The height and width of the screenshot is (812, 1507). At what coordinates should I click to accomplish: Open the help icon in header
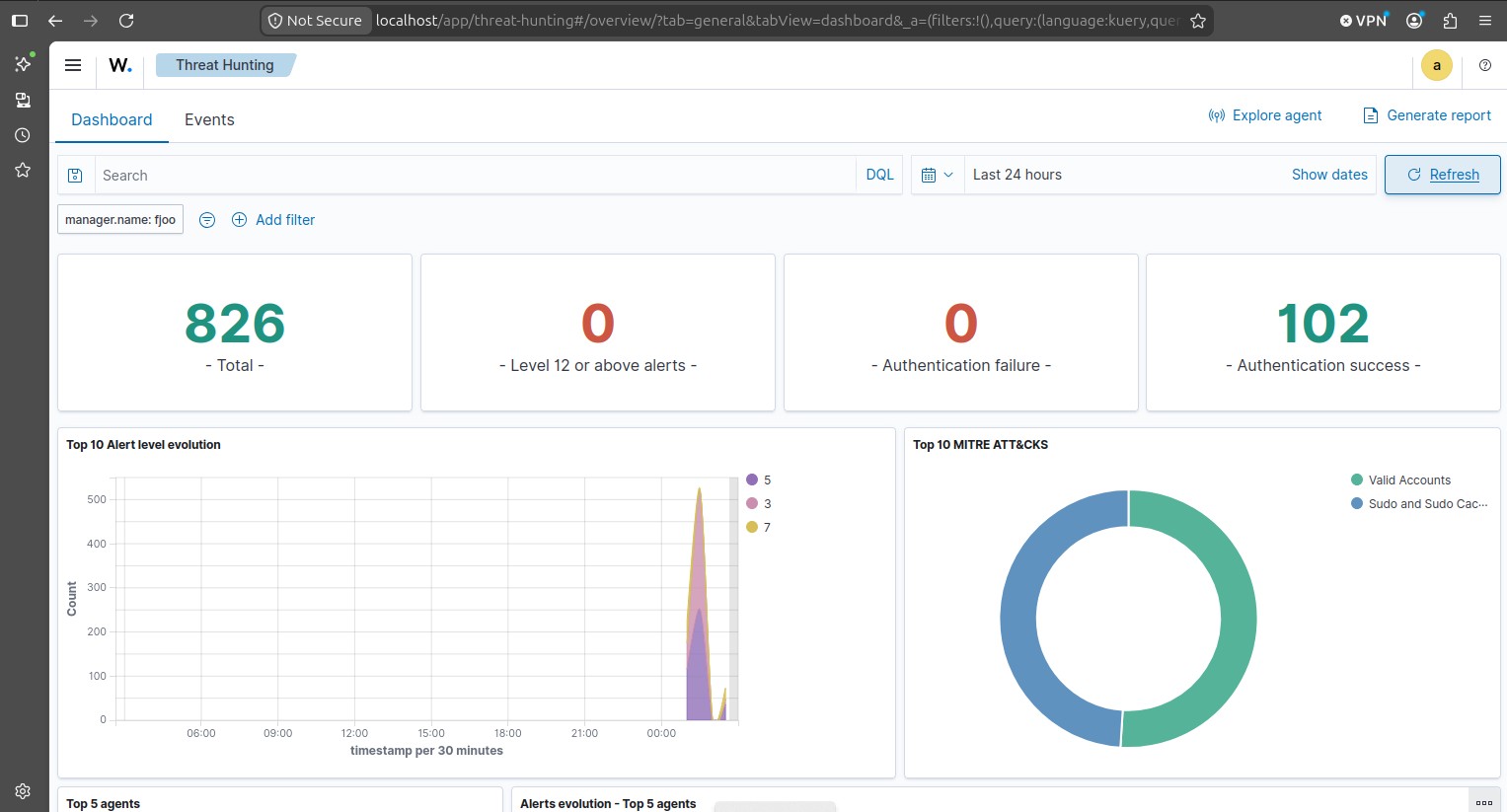tap(1484, 65)
